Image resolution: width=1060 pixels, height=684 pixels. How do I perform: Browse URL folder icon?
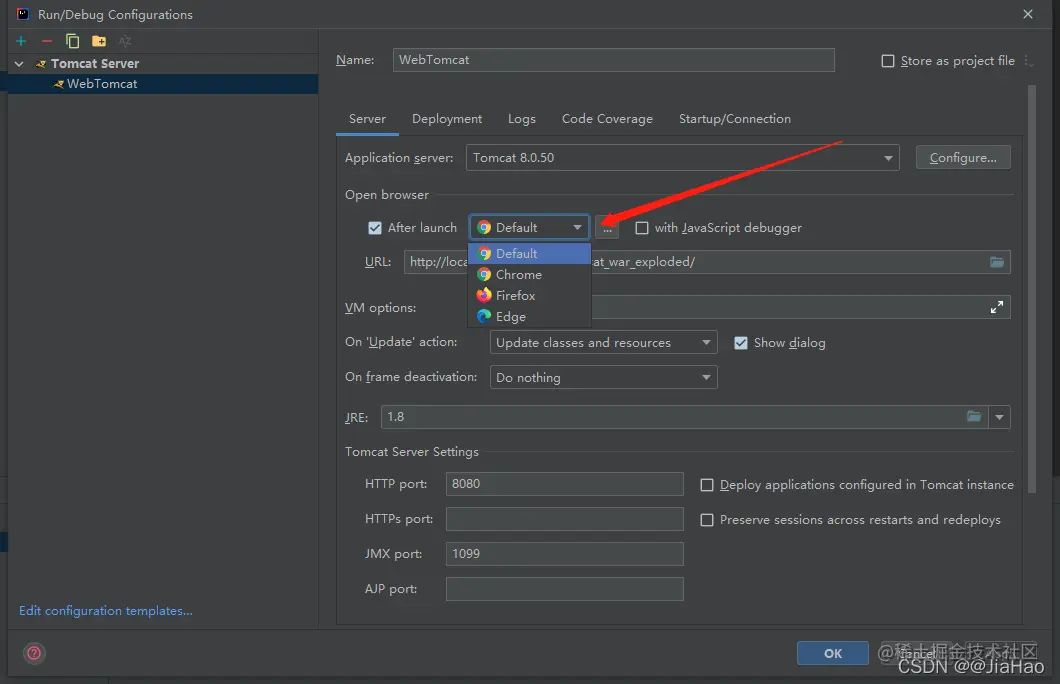pyautogui.click(x=996, y=262)
